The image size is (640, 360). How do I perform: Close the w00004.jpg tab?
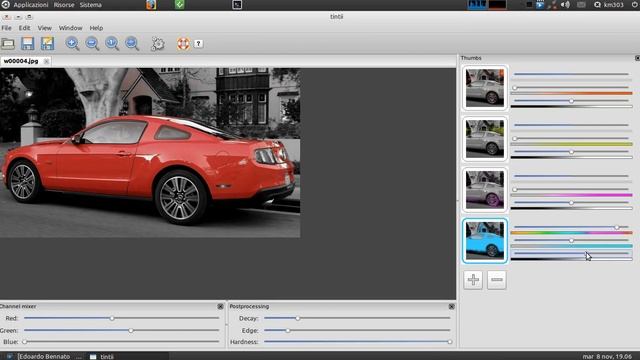click(x=46, y=61)
